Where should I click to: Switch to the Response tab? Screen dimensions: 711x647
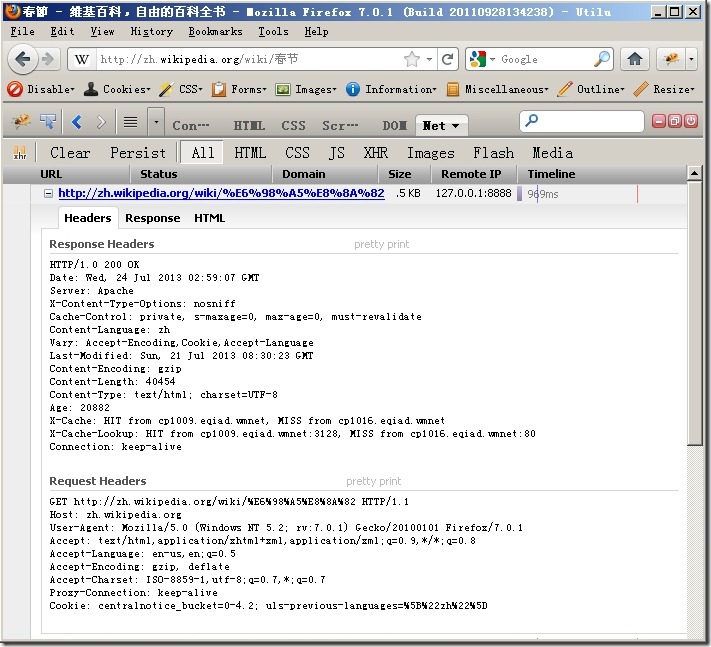tap(152, 218)
